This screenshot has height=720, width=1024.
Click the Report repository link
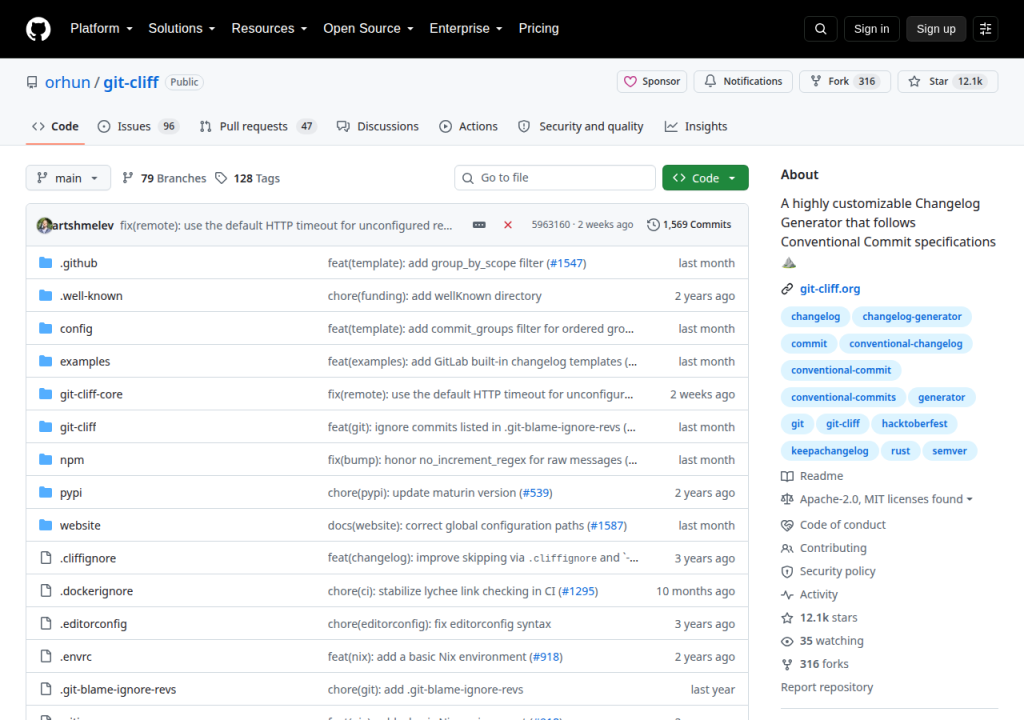(x=827, y=687)
